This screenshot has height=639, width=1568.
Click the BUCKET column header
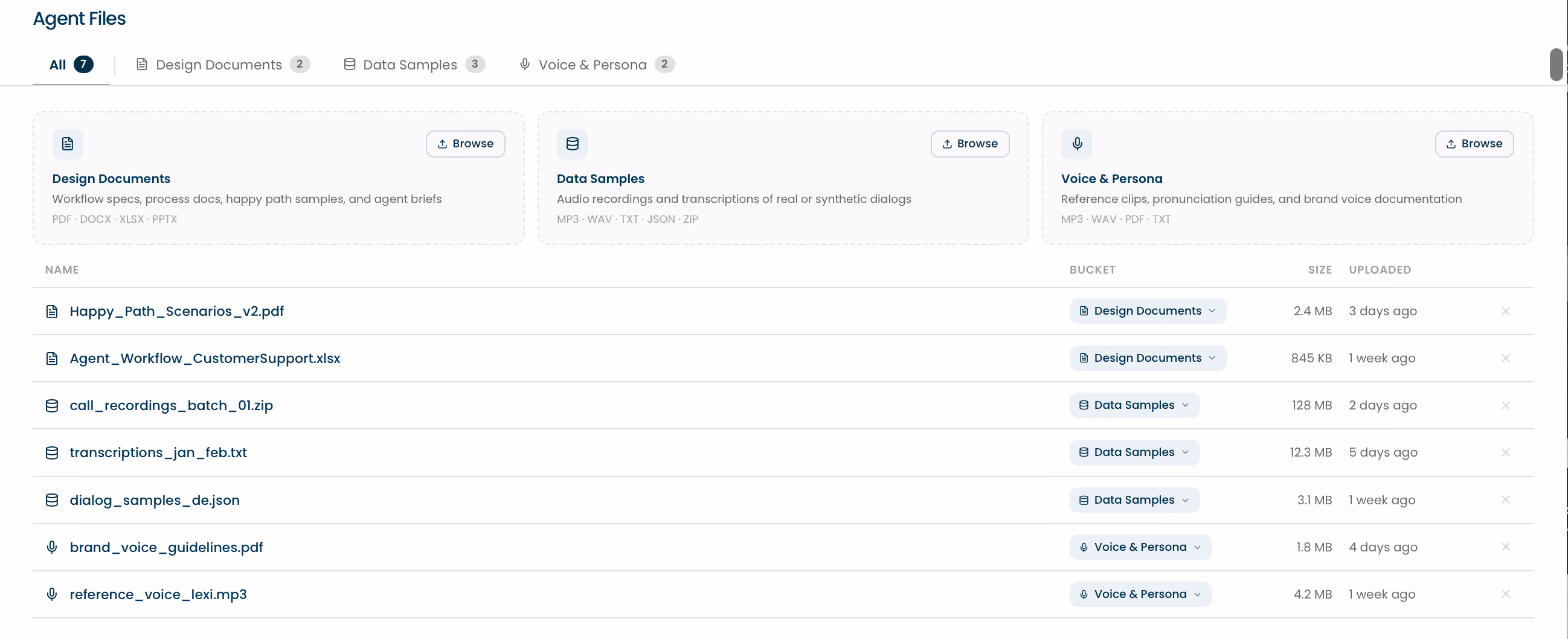1093,269
